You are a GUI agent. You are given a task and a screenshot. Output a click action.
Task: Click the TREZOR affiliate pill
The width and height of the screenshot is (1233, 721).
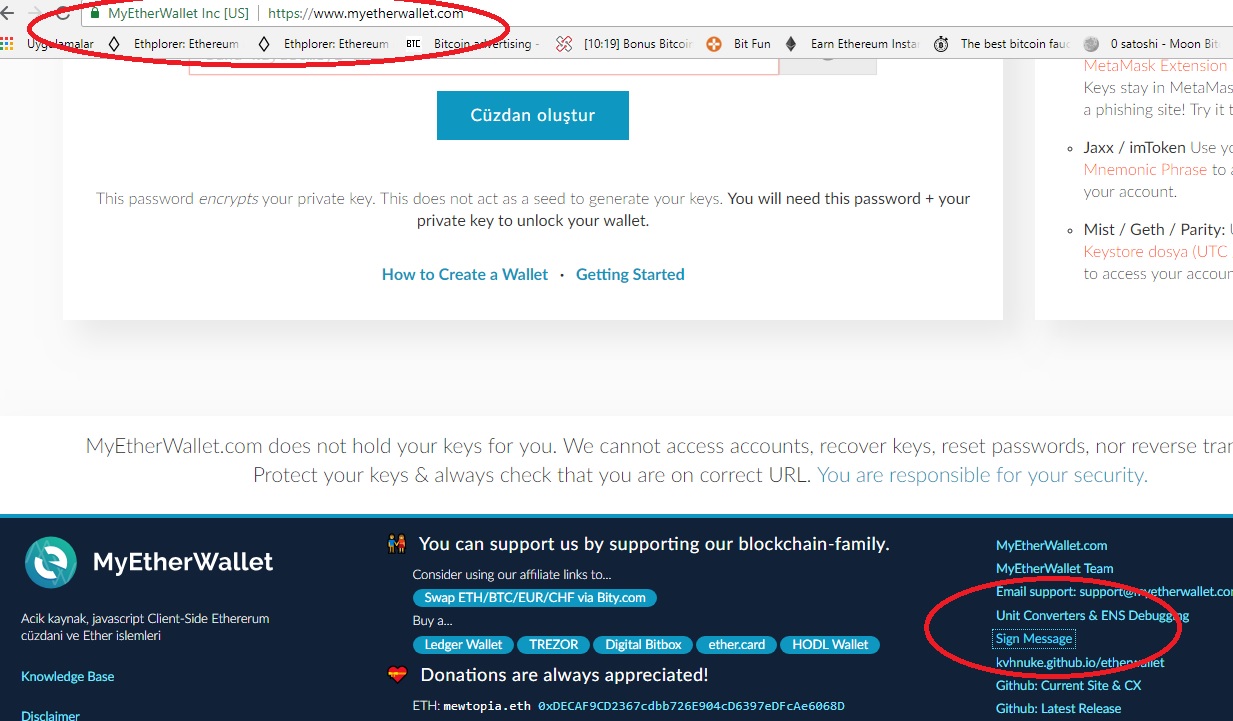coord(553,645)
